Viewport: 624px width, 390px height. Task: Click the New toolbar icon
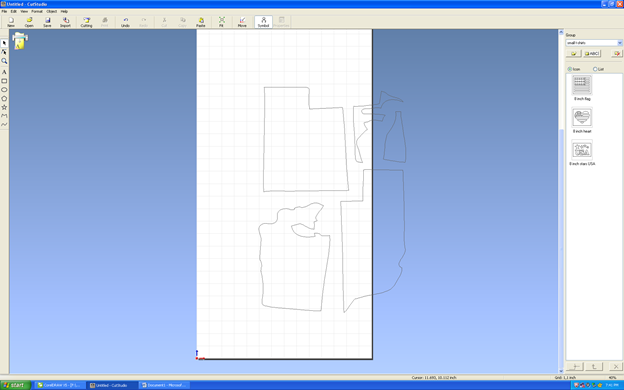(x=11, y=22)
